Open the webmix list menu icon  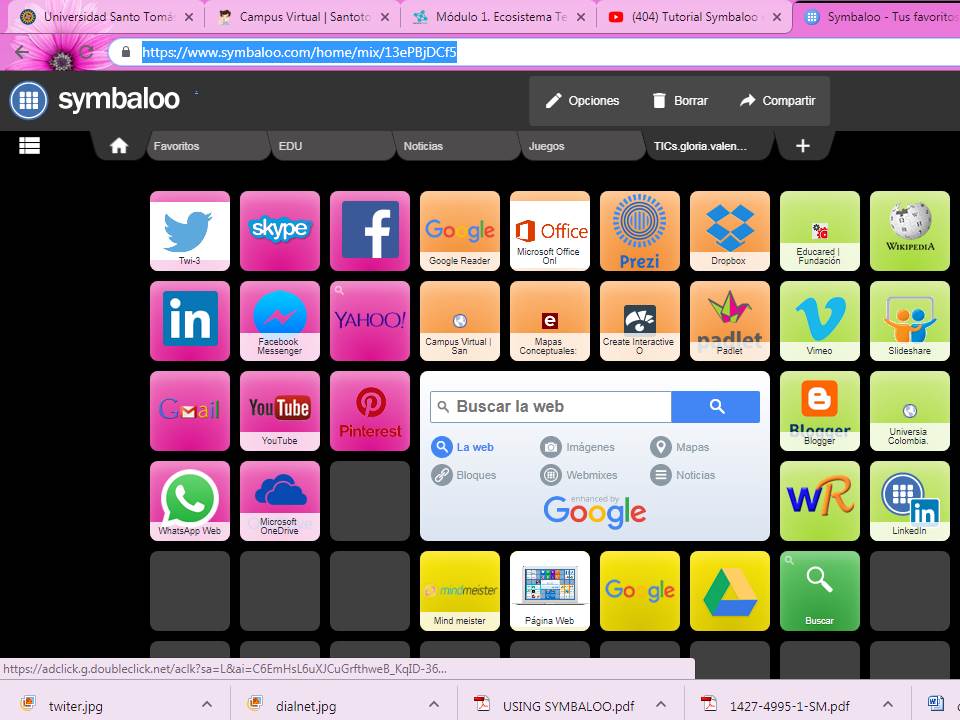point(29,145)
